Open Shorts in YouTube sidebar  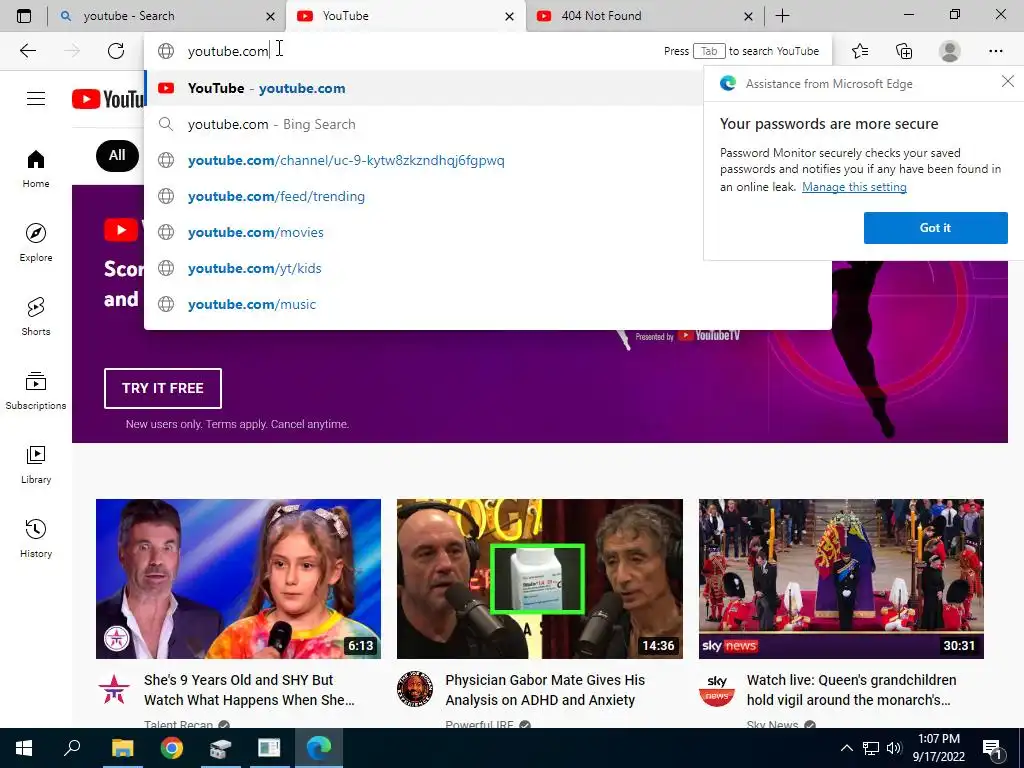(36, 316)
